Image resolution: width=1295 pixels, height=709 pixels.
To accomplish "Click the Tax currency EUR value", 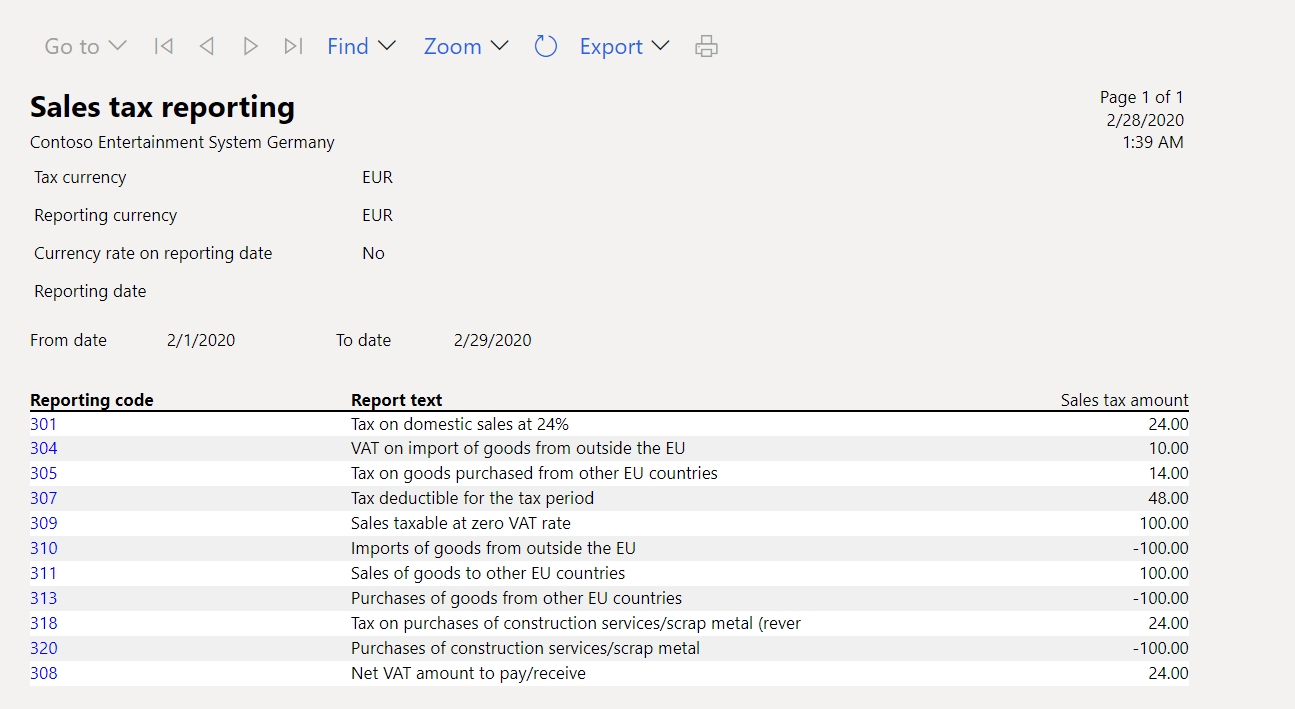I will click(377, 177).
